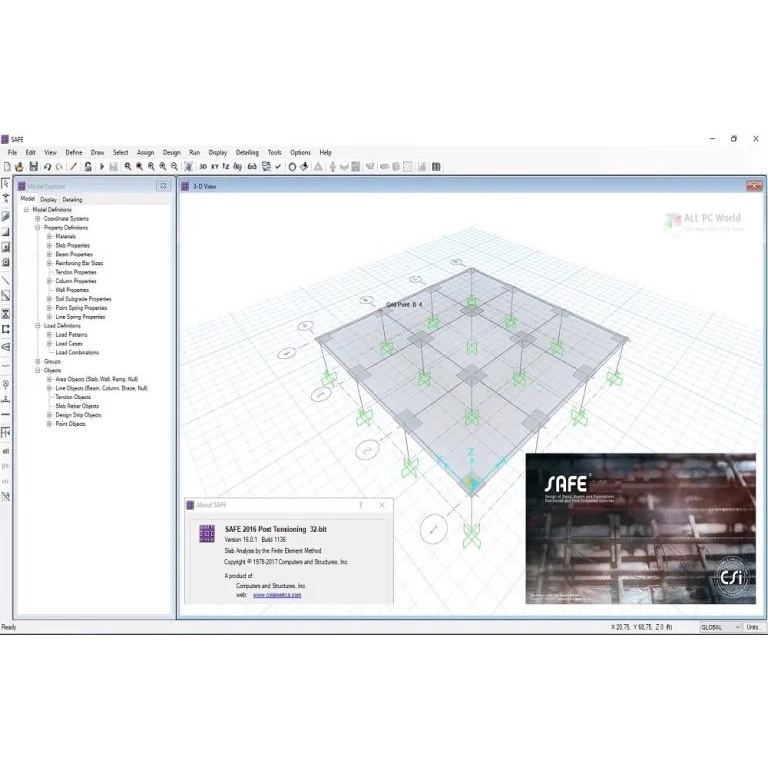
Task: Open the Detailing menu in menu bar
Action: pyautogui.click(x=247, y=152)
